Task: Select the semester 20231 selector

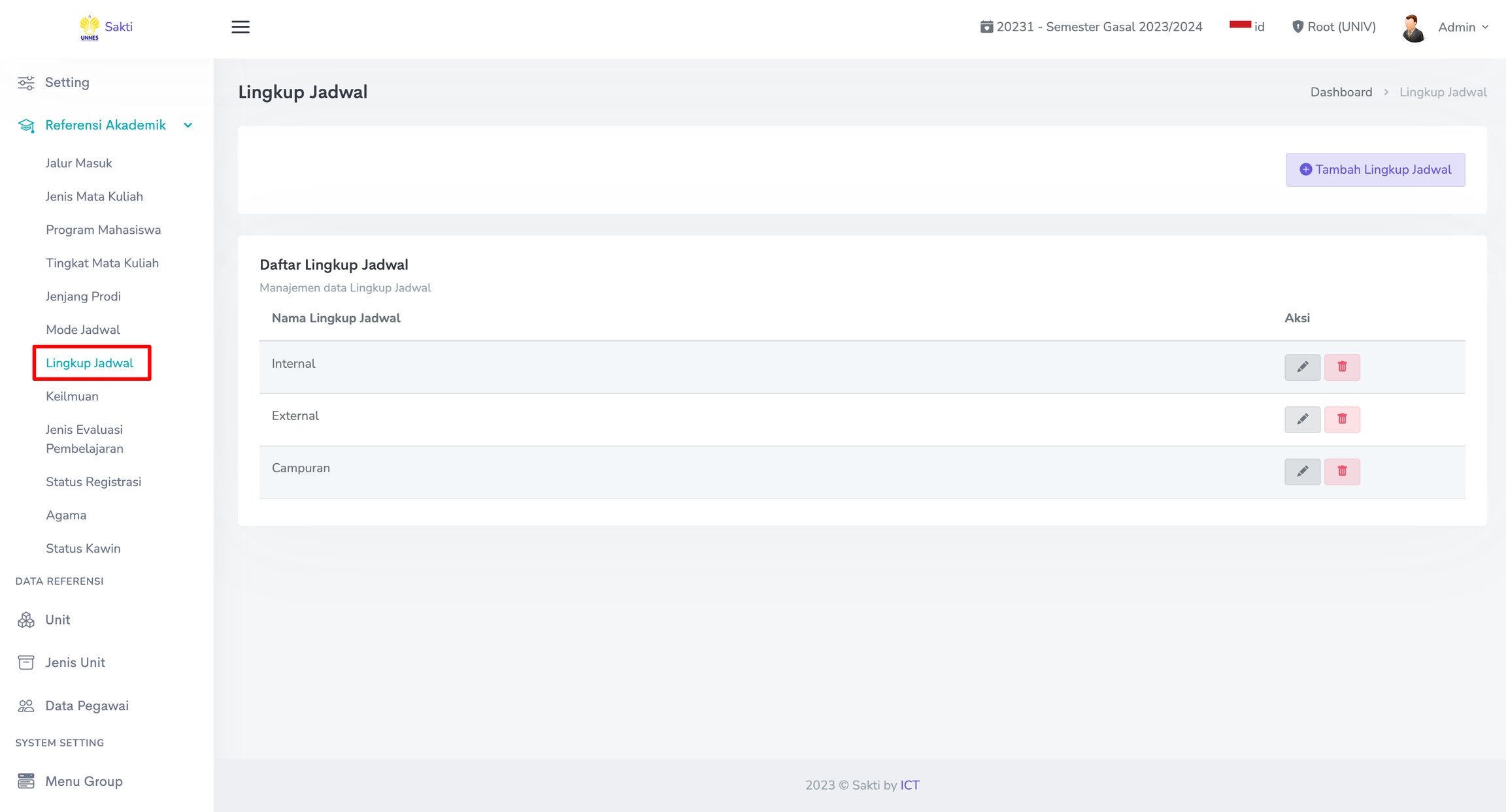Action: click(1091, 27)
